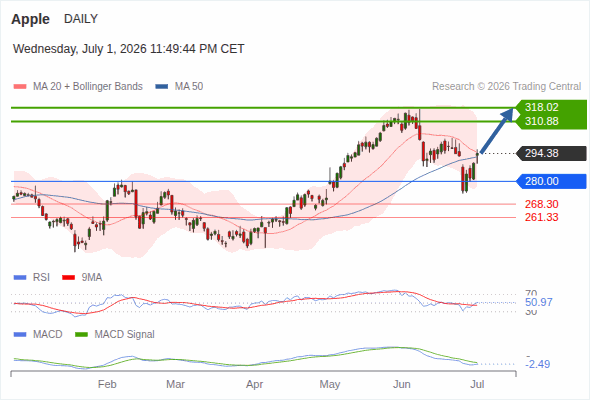Select the 318.02 resistance price label

(x=542, y=107)
